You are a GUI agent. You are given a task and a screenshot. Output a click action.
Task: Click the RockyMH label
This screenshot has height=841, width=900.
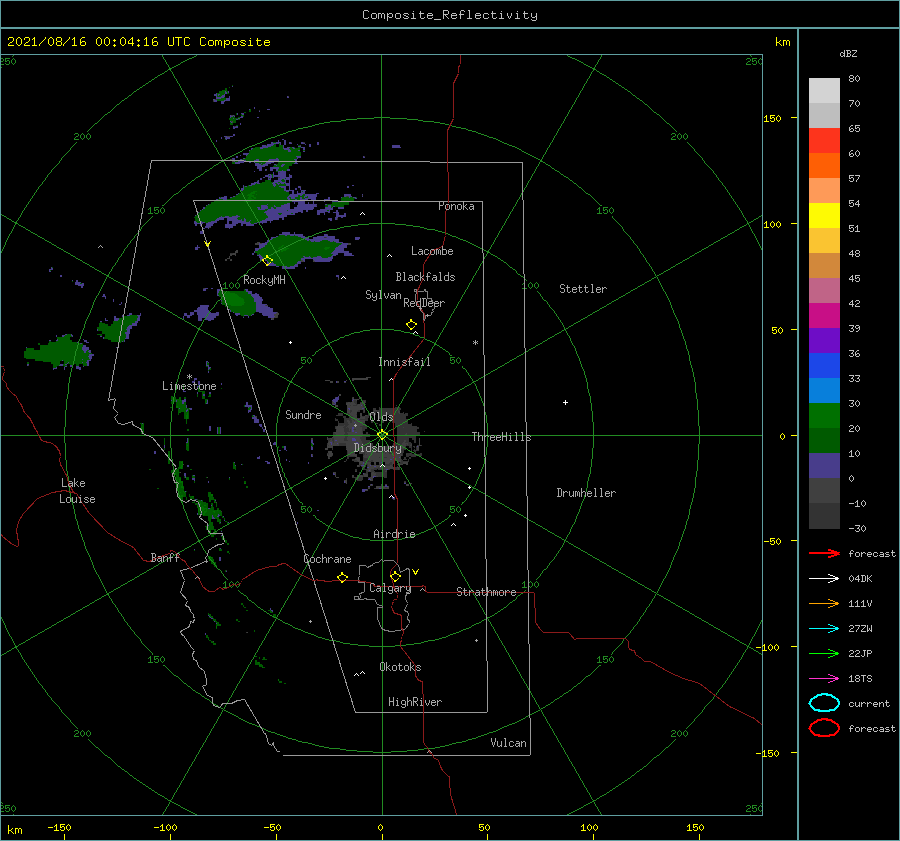click(264, 280)
